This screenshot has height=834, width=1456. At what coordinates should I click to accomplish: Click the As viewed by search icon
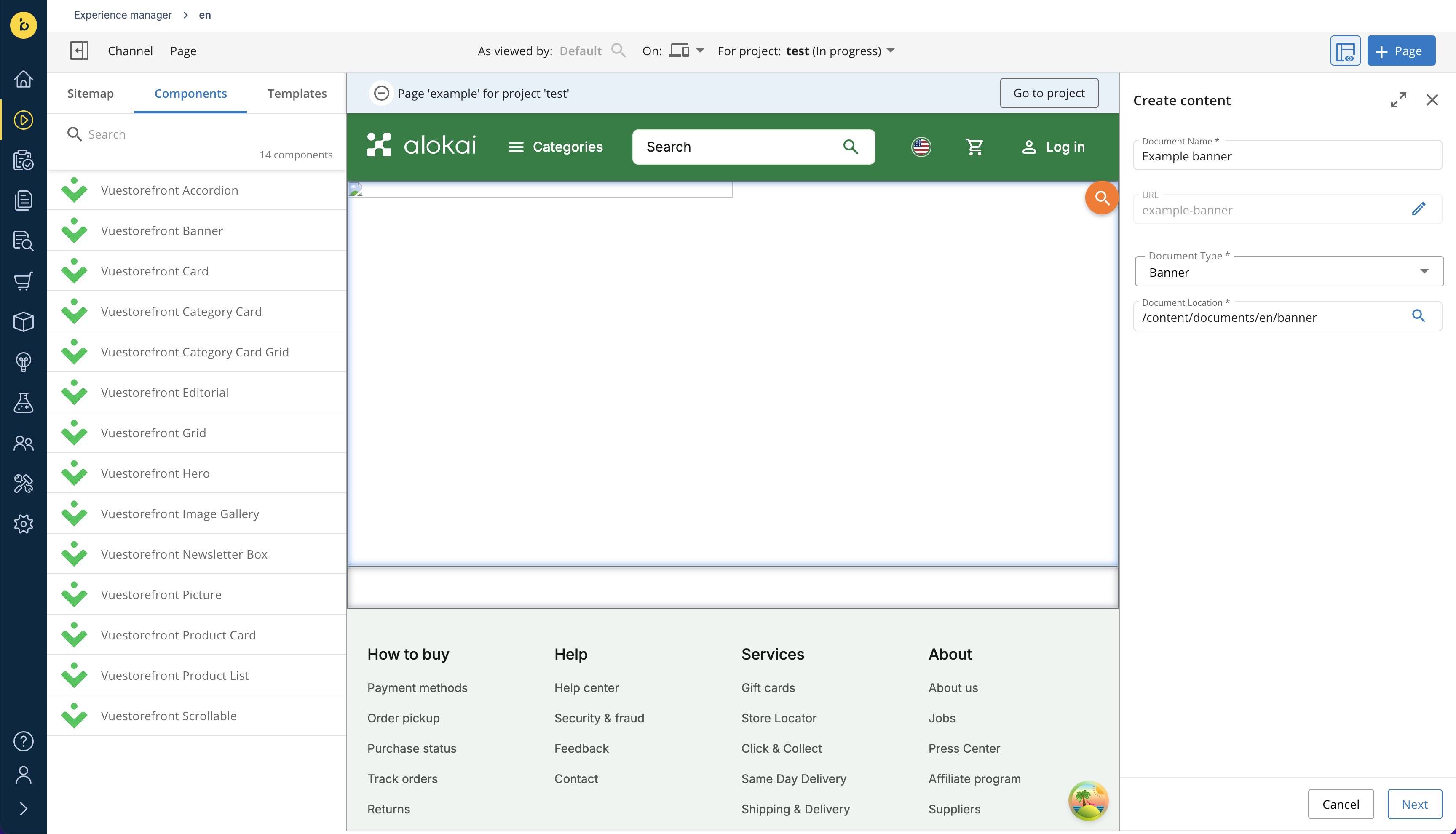click(618, 51)
